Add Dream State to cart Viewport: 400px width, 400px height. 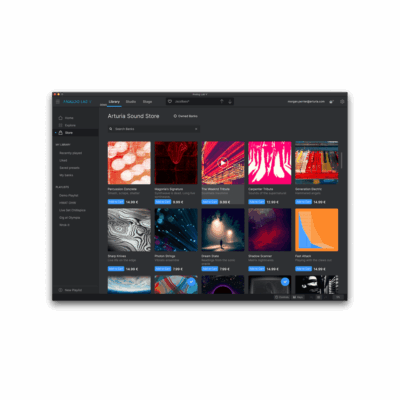click(210, 269)
